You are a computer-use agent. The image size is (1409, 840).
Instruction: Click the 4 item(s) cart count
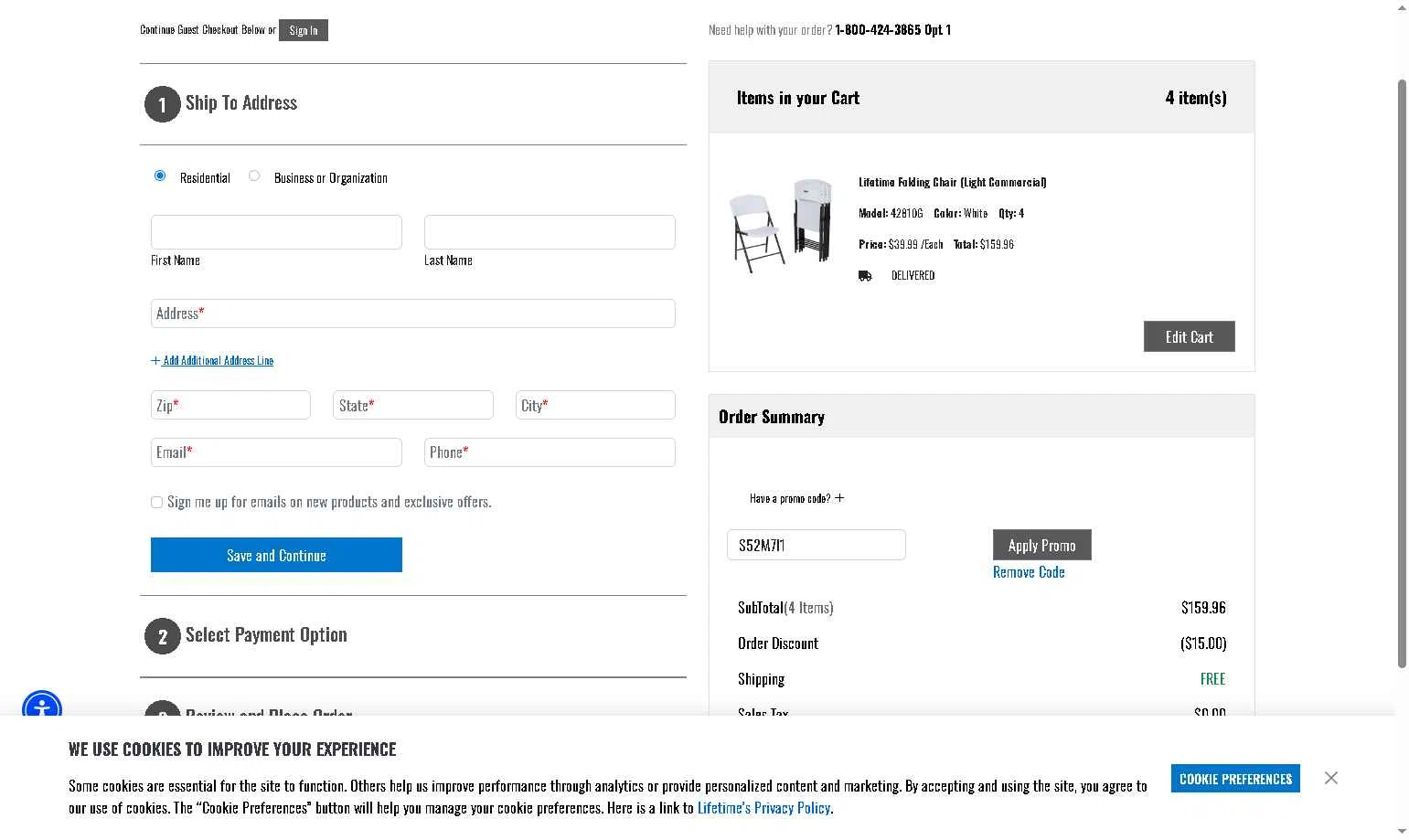[1196, 98]
